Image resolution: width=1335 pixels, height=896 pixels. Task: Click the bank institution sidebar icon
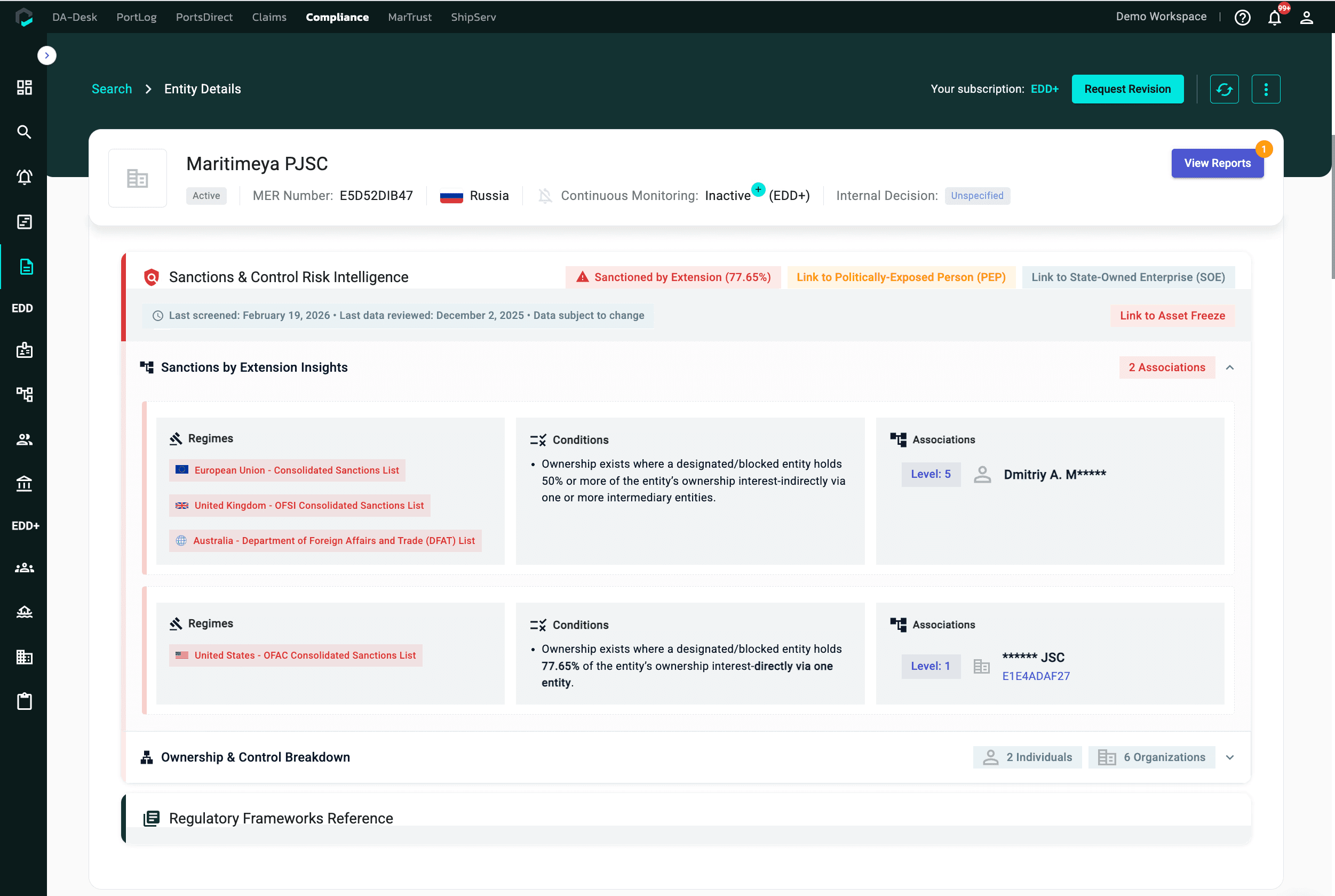tap(24, 483)
